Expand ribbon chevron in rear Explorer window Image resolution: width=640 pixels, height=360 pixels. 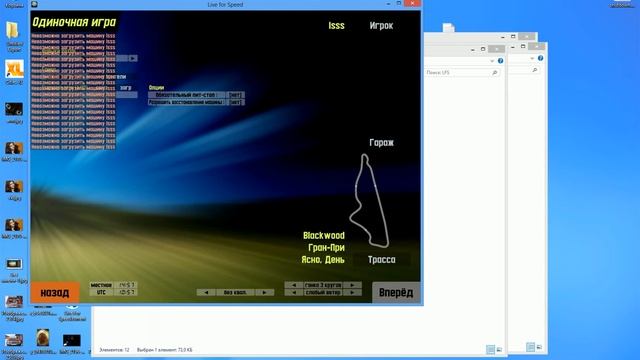pos(532,58)
